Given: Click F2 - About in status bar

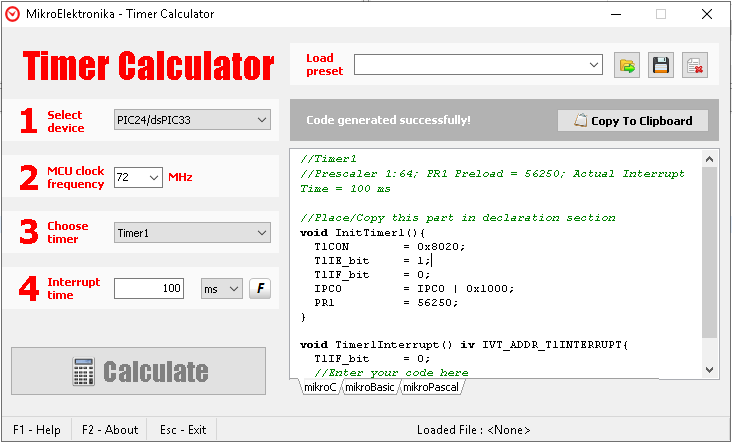Looking at the screenshot, I should point(110,430).
